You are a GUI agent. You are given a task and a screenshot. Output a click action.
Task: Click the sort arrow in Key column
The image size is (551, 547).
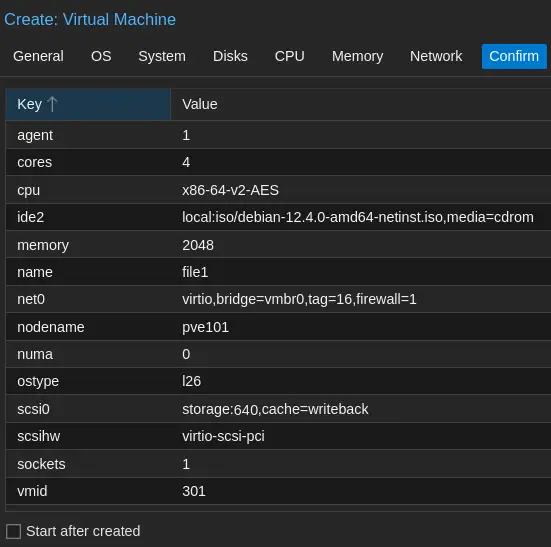pos(52,104)
